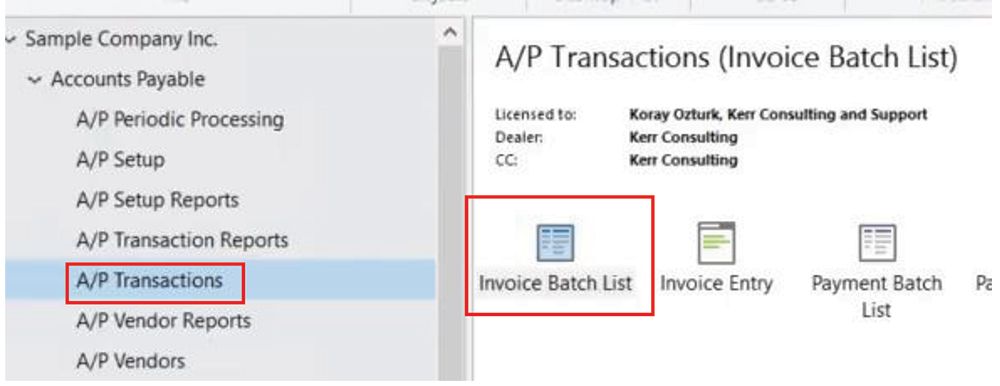1000x386 pixels.
Task: Click the Accounts Payable label
Action: coord(128,79)
